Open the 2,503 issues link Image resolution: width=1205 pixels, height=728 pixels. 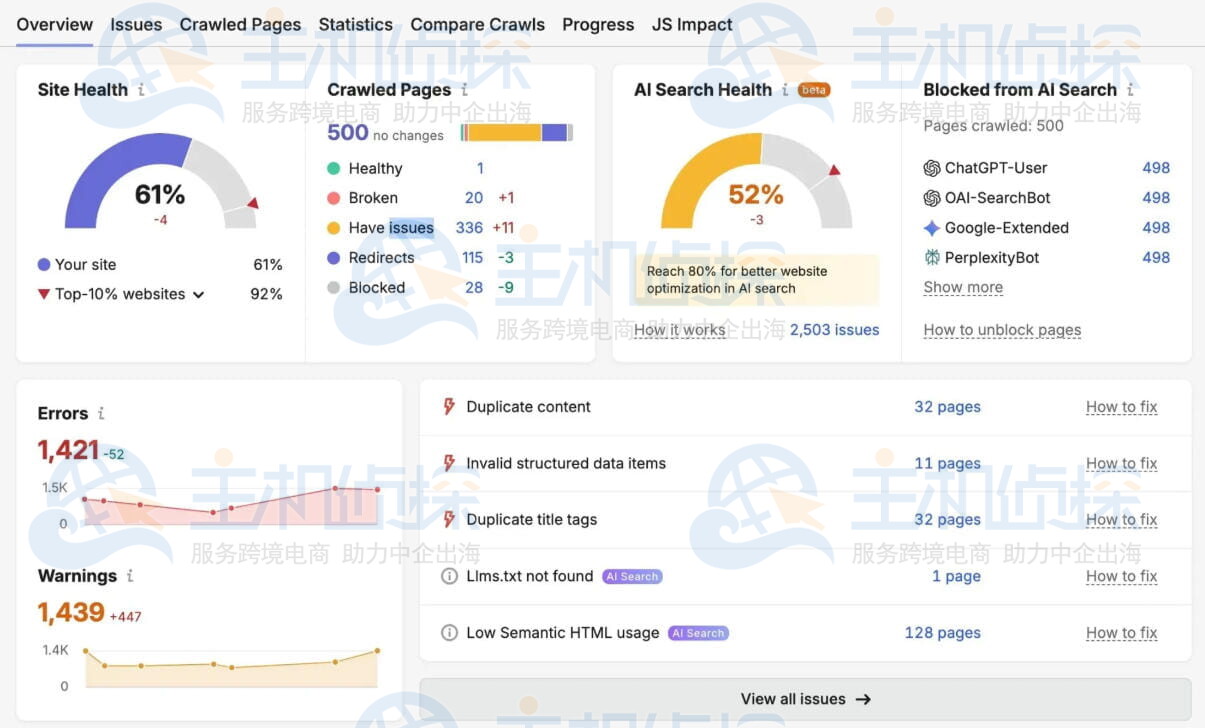coord(835,330)
